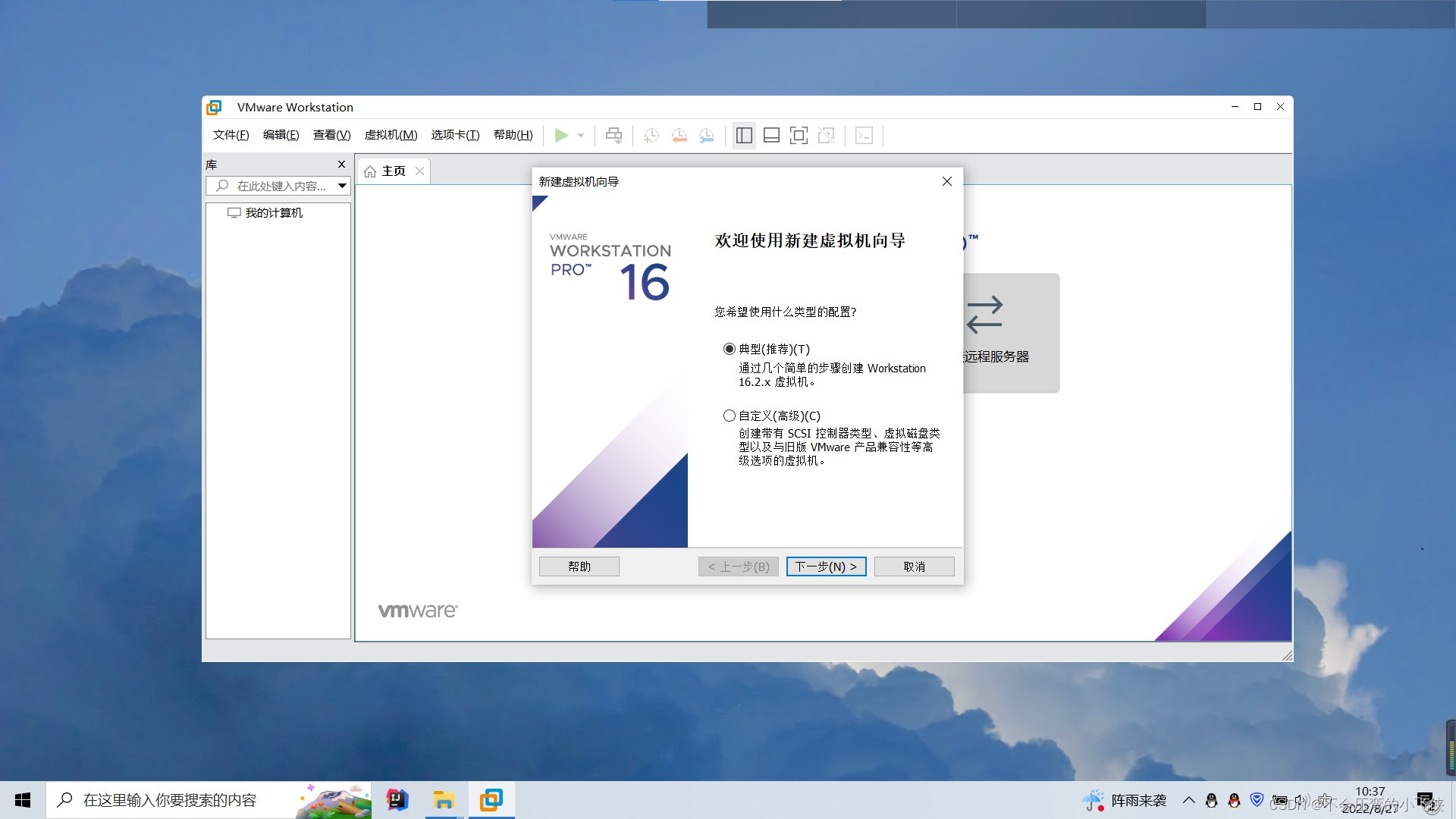Click the revert to snapshot toolbar icon
The height and width of the screenshot is (819, 1456).
point(679,135)
